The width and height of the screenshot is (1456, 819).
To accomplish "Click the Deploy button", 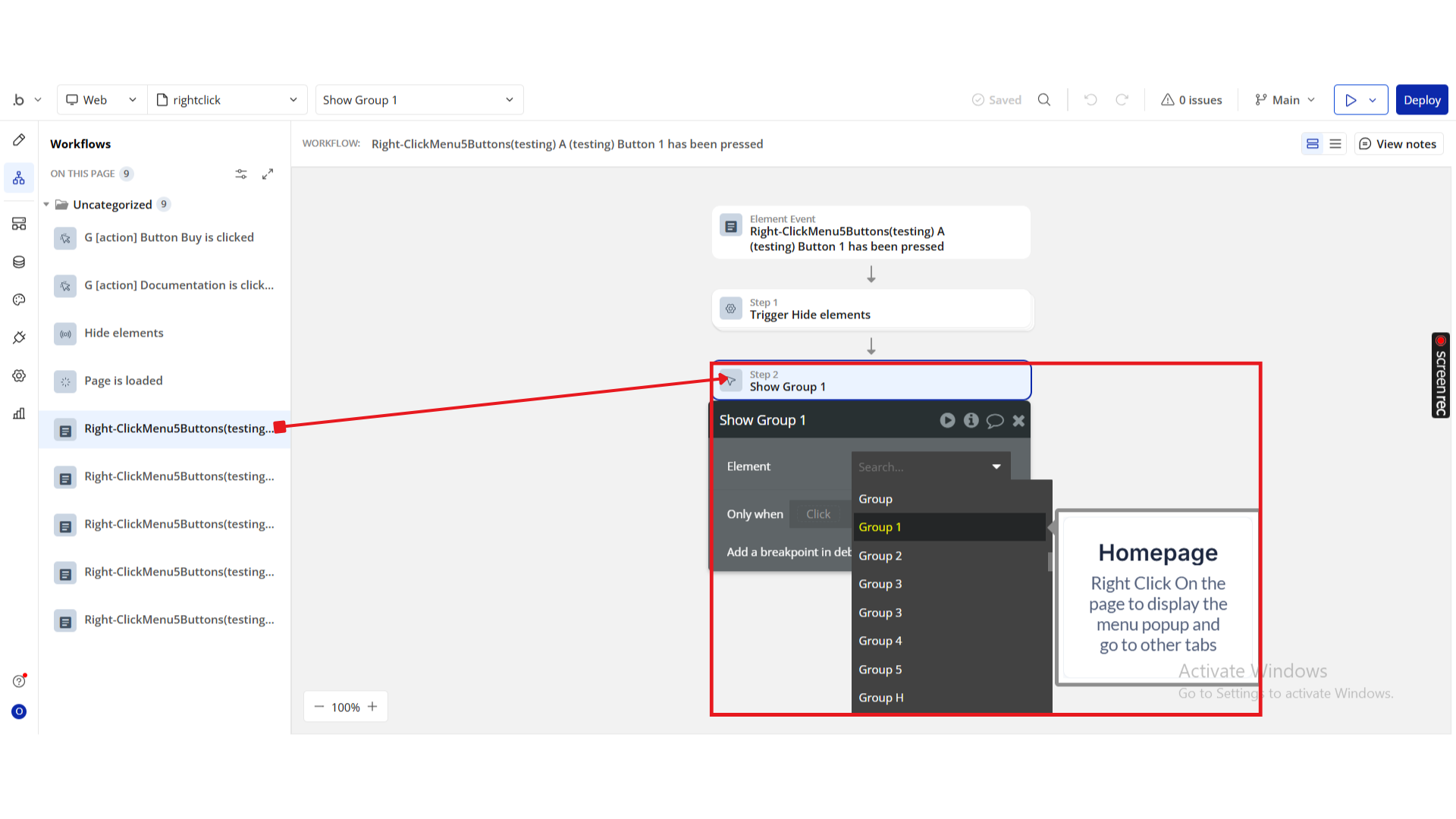I will pyautogui.click(x=1421, y=100).
